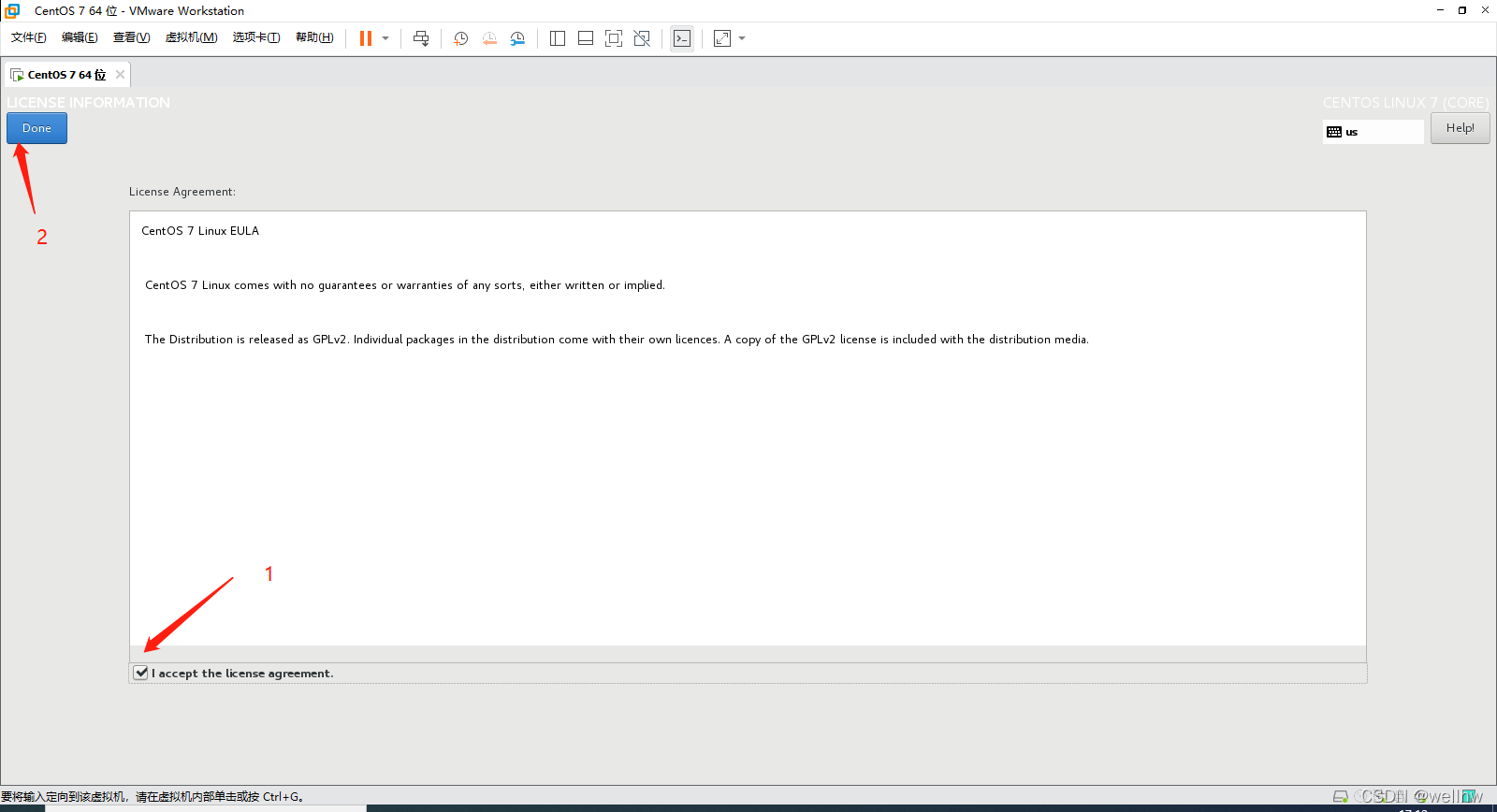Click the us keyboard layout indicator
This screenshot has width=1497, height=812.
pos(1373,132)
